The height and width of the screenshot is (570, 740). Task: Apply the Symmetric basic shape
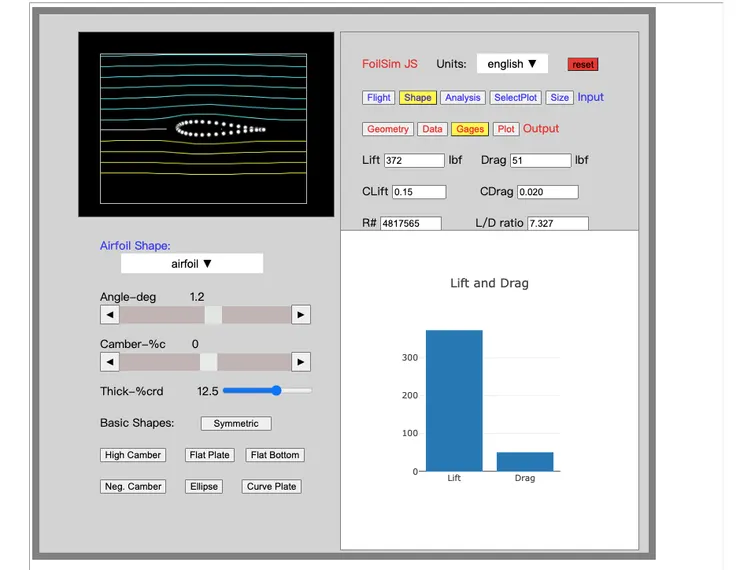tap(236, 424)
